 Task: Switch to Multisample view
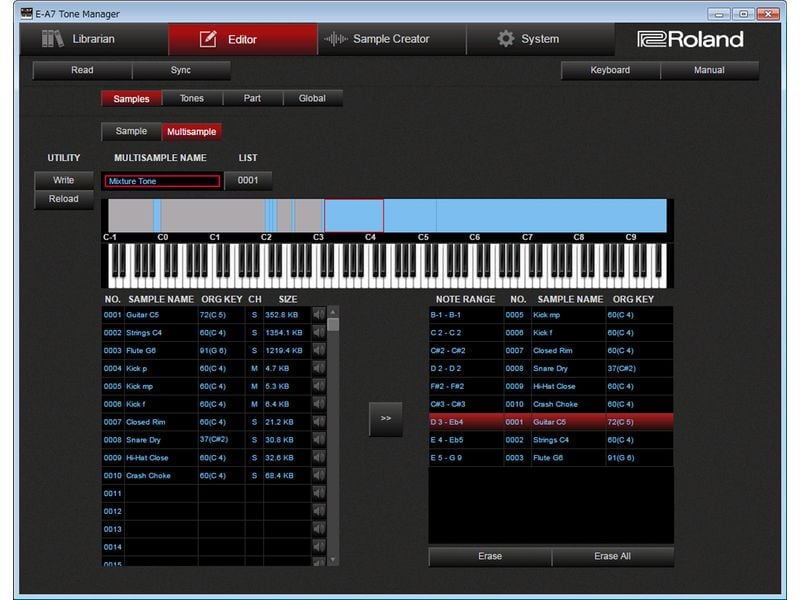pyautogui.click(x=191, y=132)
